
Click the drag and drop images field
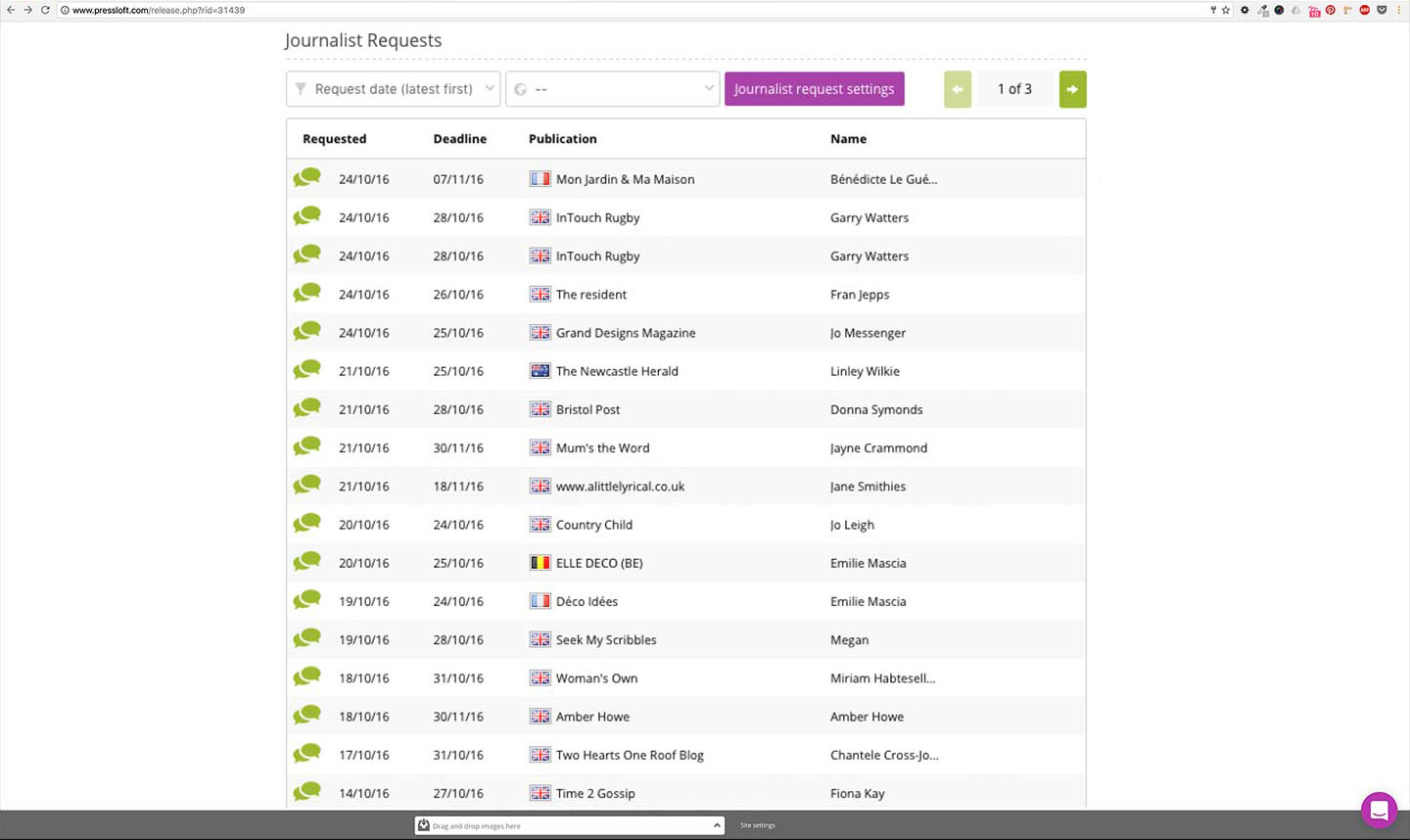[569, 825]
